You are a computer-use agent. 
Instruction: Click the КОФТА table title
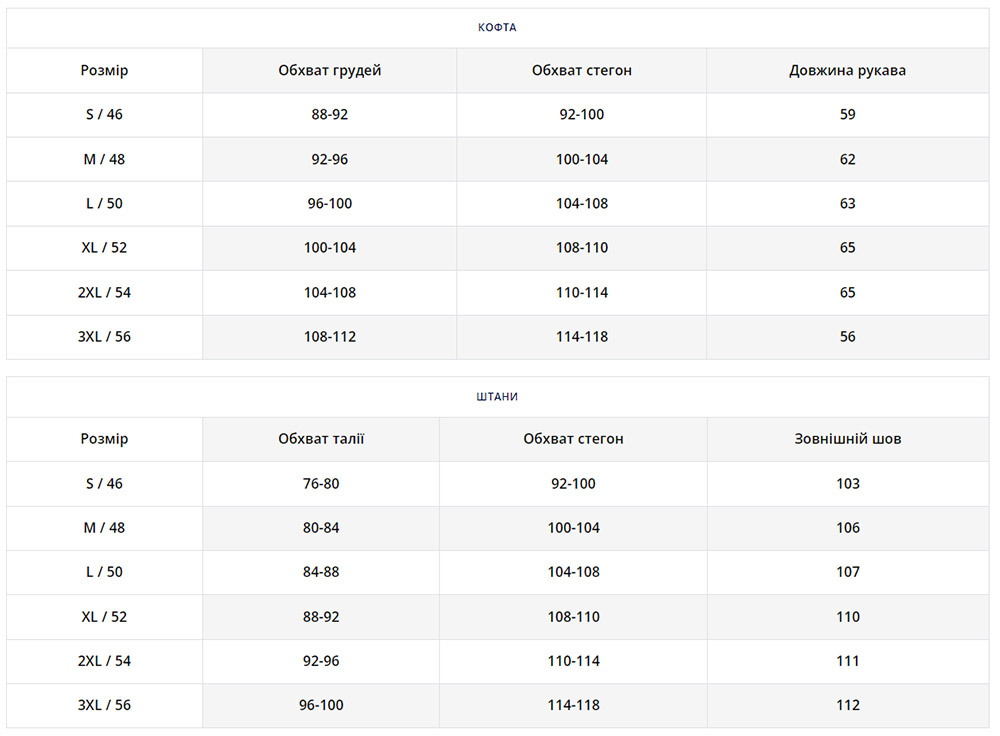coord(497,28)
